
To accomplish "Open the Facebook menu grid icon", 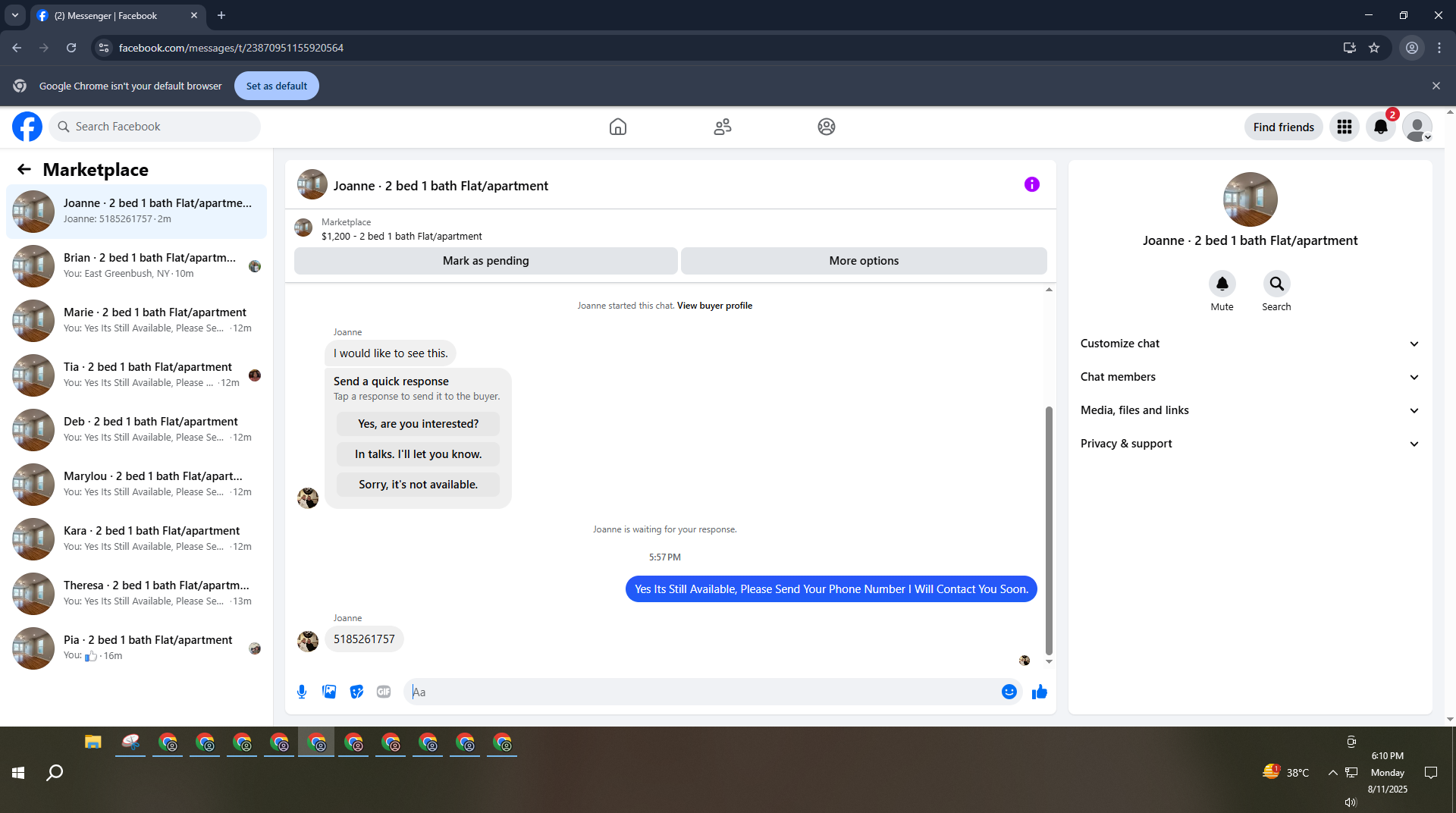I will tap(1345, 127).
